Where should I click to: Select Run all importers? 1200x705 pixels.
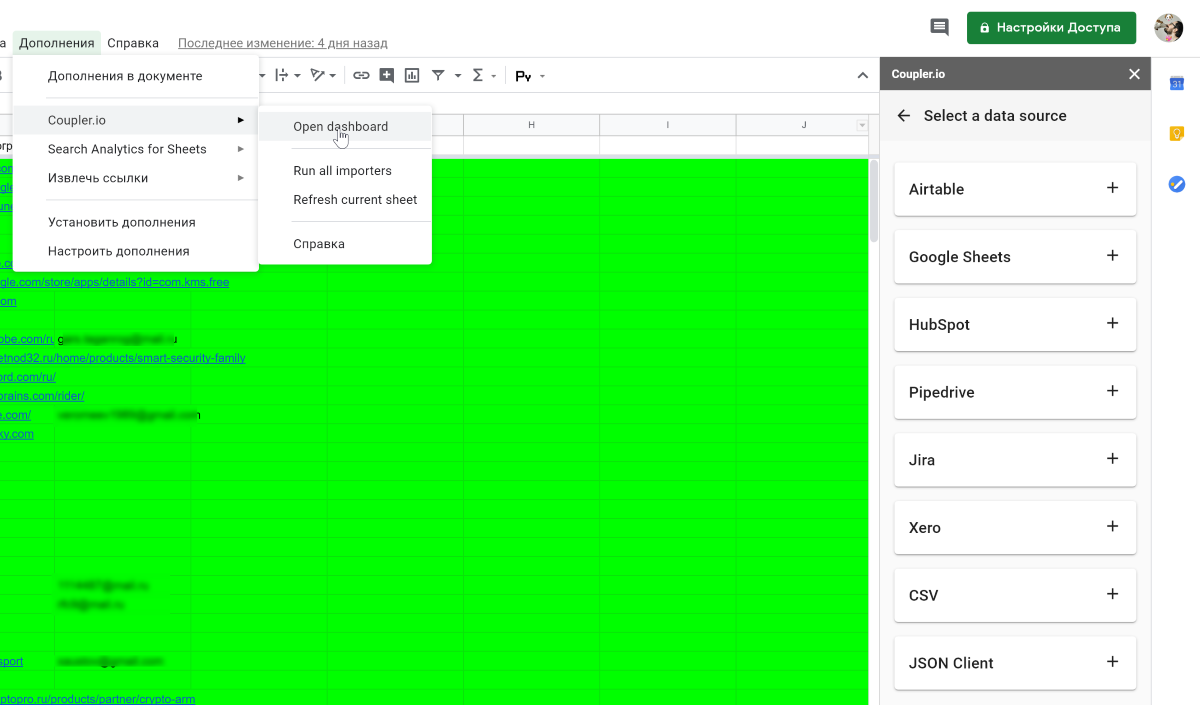click(345, 171)
